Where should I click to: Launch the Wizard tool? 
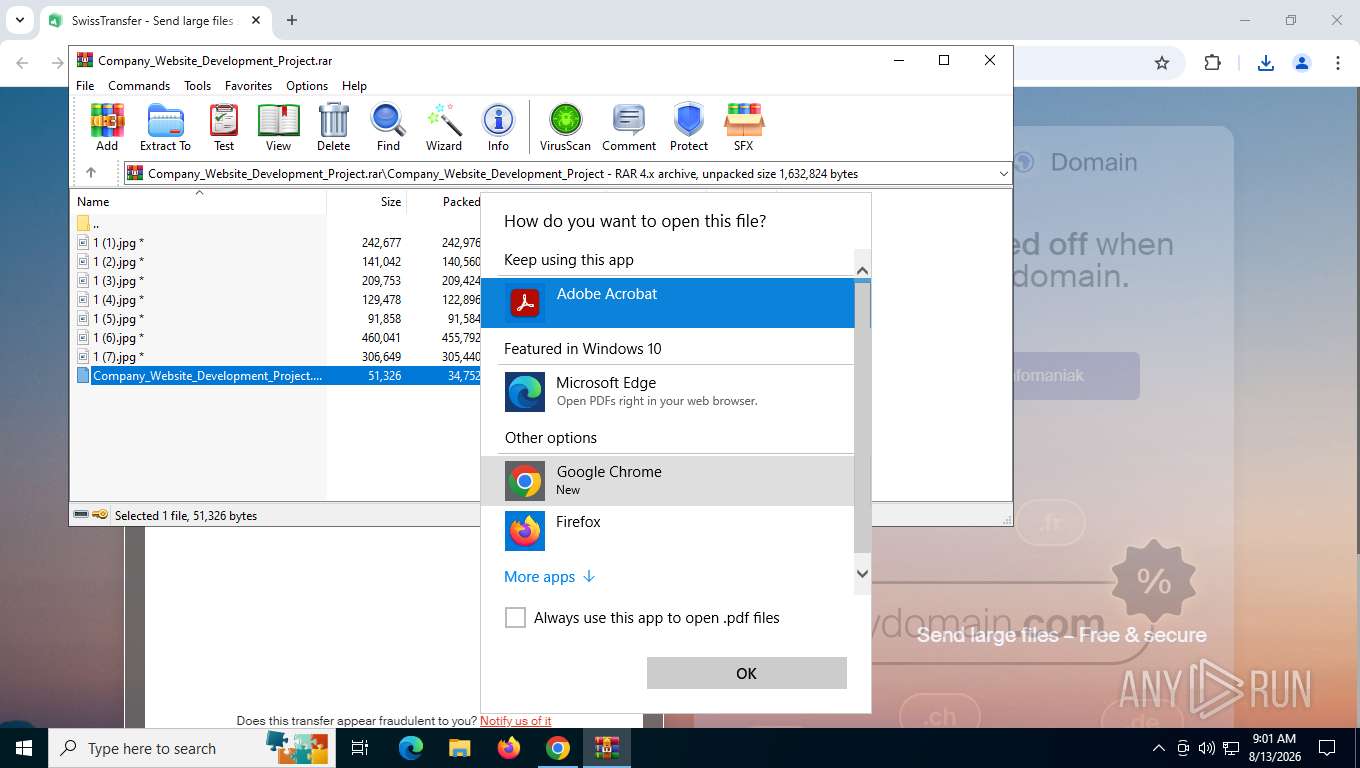(444, 127)
